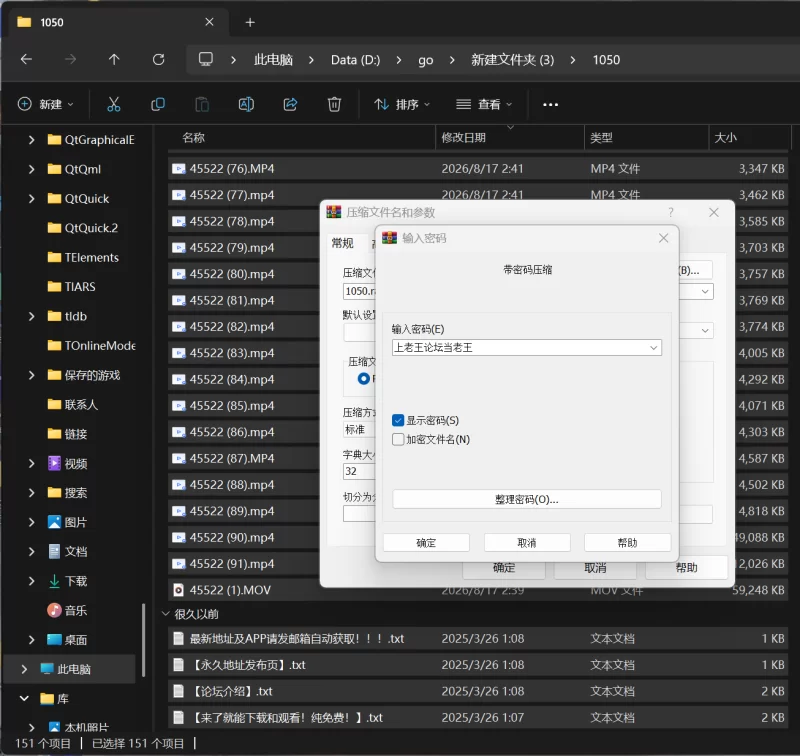Click the 下载 downloads arrow icon
This screenshot has width=800, height=756.
pyautogui.click(x=54, y=581)
